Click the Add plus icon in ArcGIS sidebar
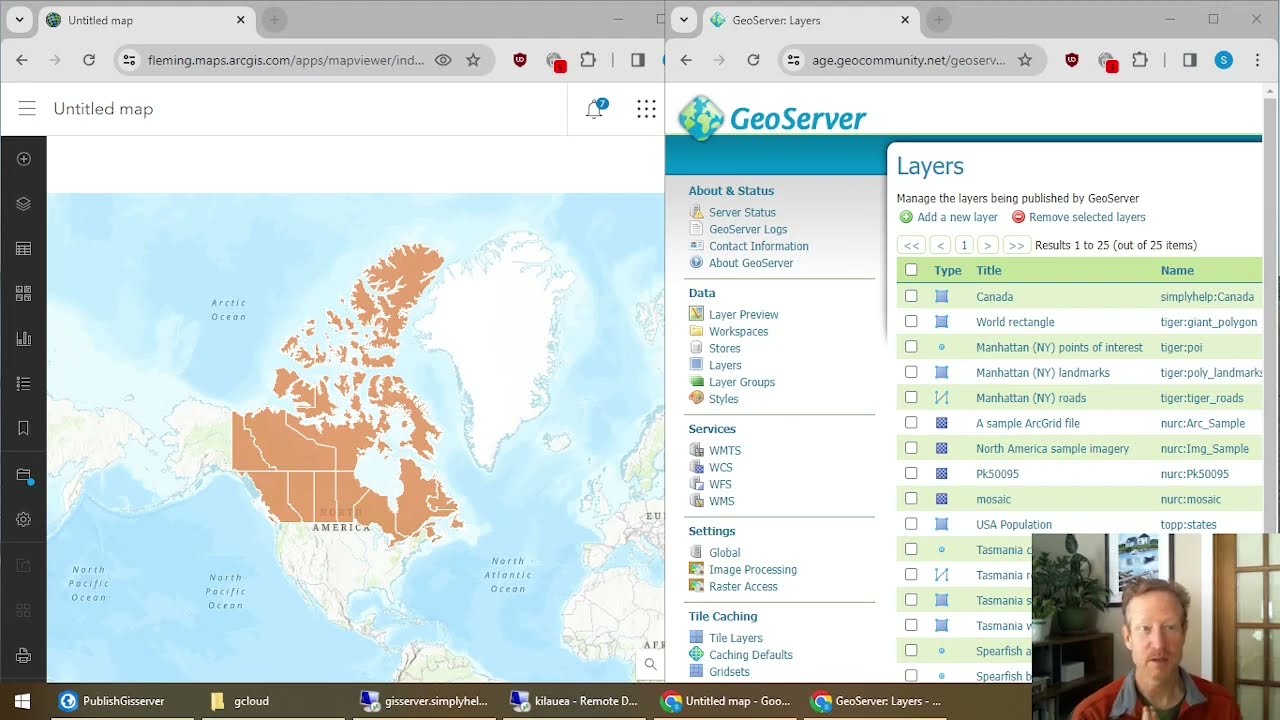 click(x=24, y=159)
